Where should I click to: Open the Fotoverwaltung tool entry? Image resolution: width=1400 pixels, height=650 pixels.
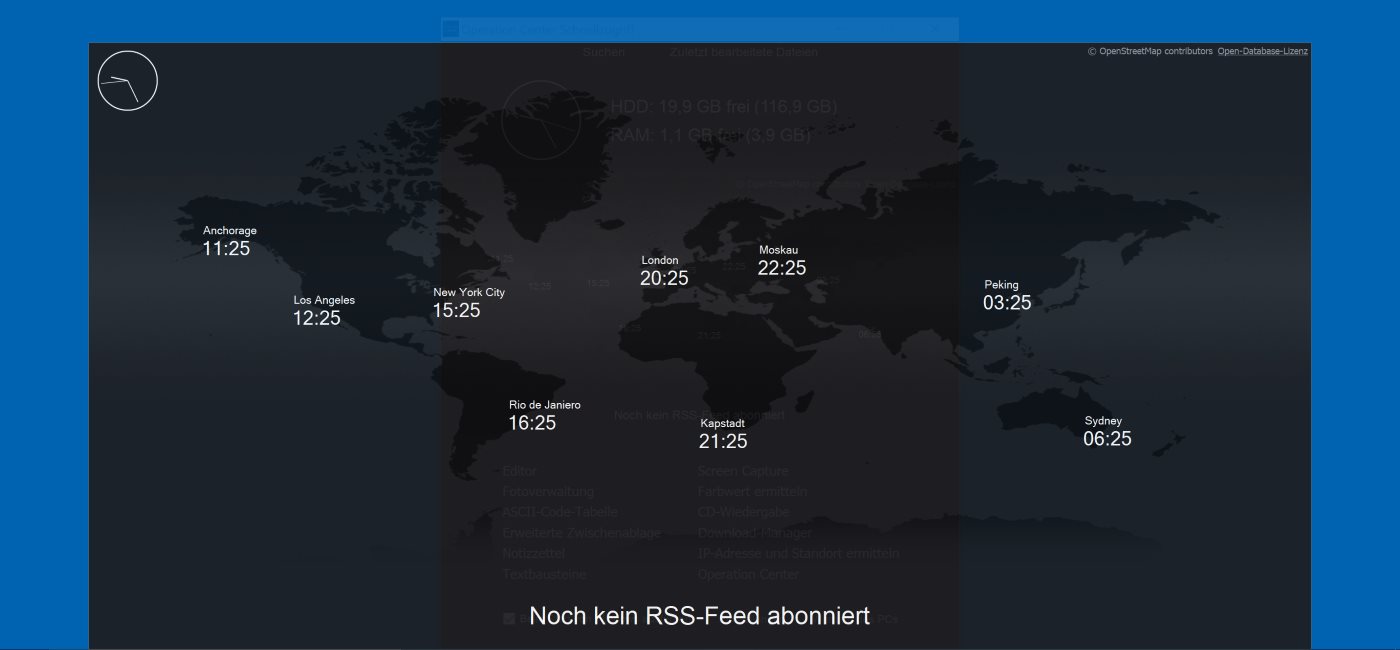click(548, 492)
